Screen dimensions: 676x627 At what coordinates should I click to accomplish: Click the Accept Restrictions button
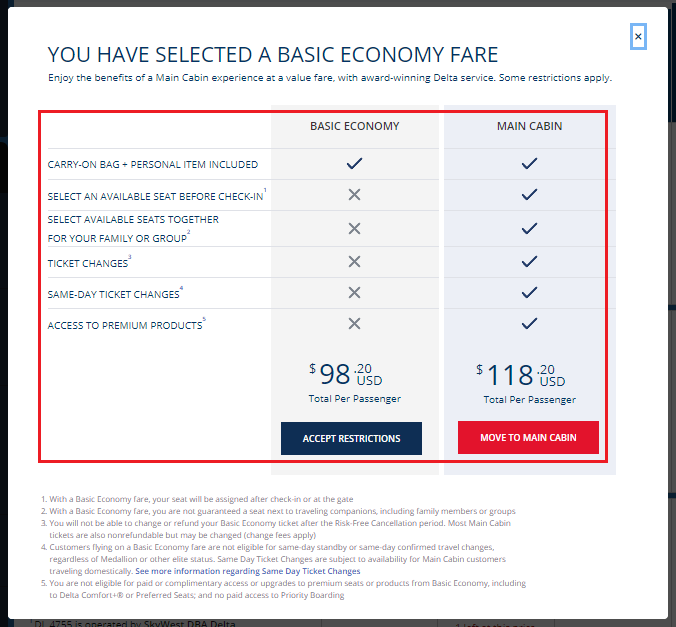tap(351, 438)
